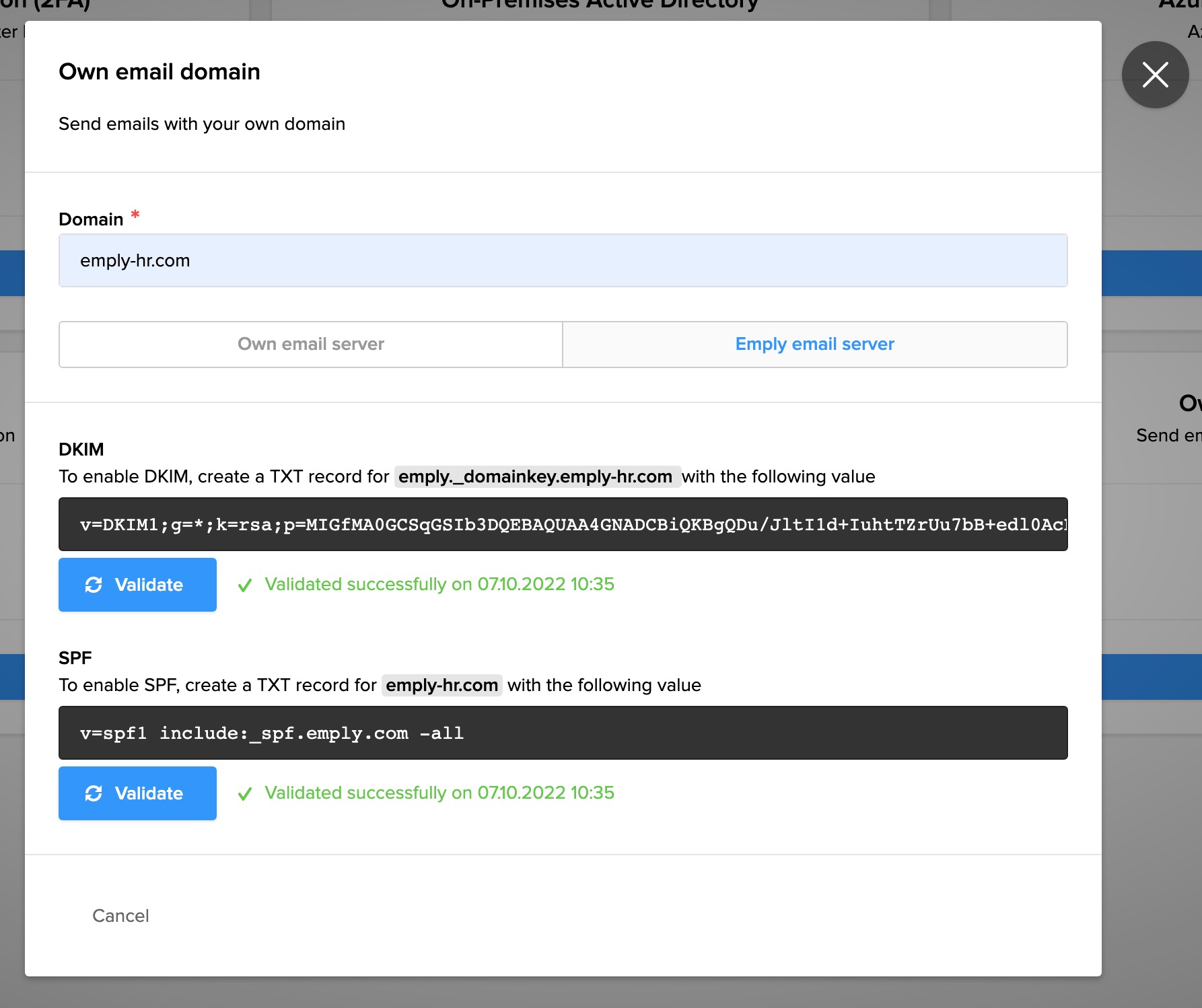Close the Own email domain dialog
The height and width of the screenshot is (1008, 1202).
1155,75
